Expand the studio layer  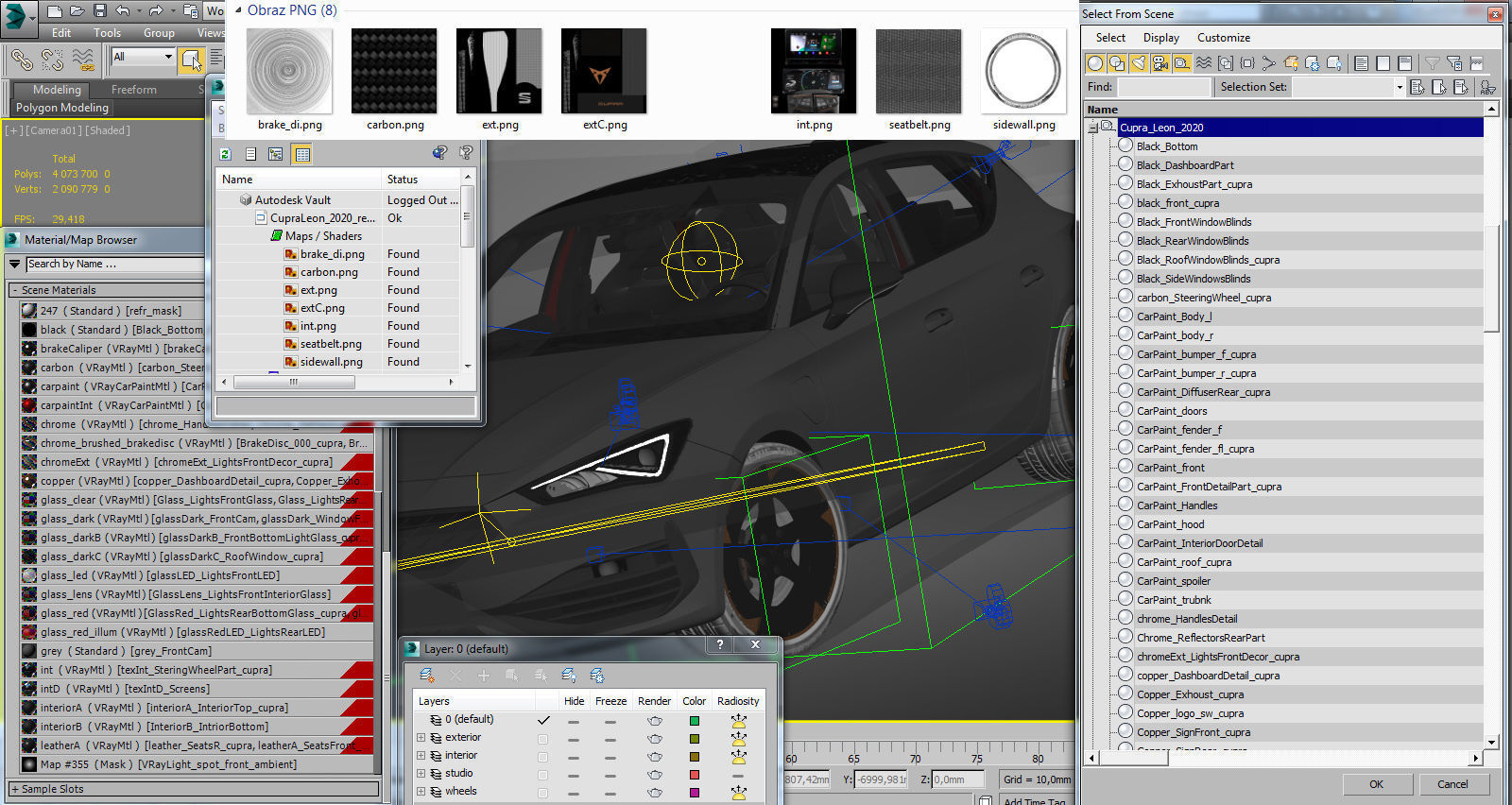pos(421,774)
